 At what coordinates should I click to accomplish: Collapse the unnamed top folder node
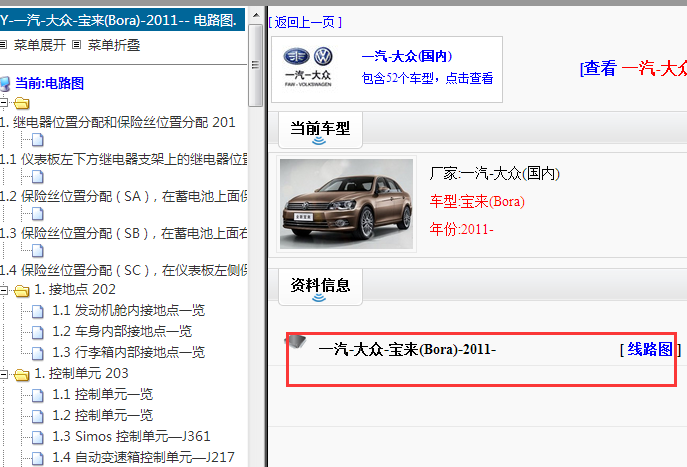[4, 103]
